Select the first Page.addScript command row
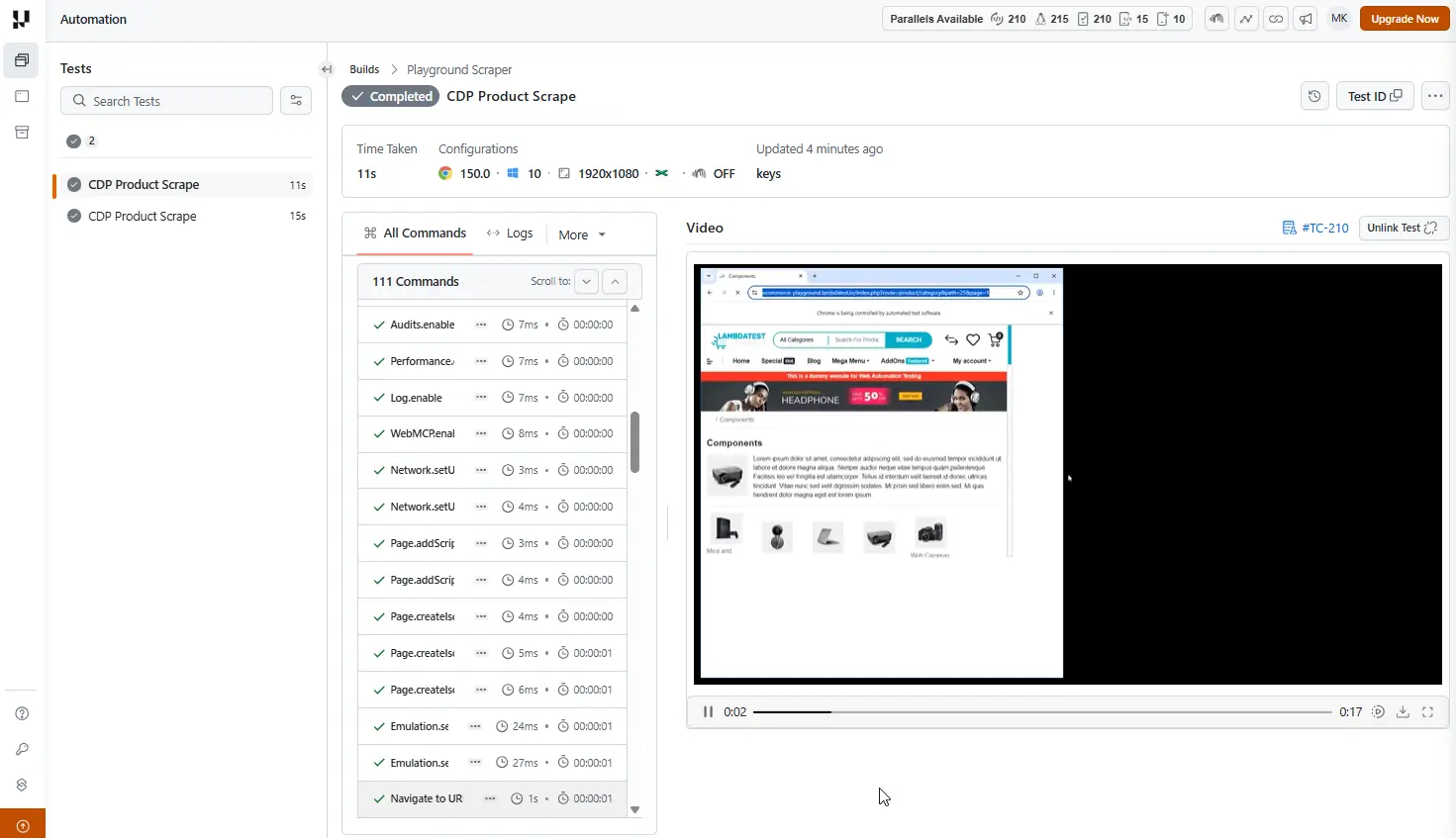Screen dimensions: 1456x838 (492, 543)
